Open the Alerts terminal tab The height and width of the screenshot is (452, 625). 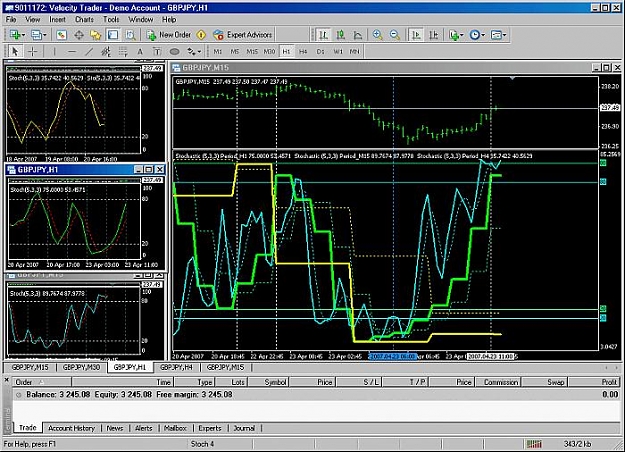143,428
